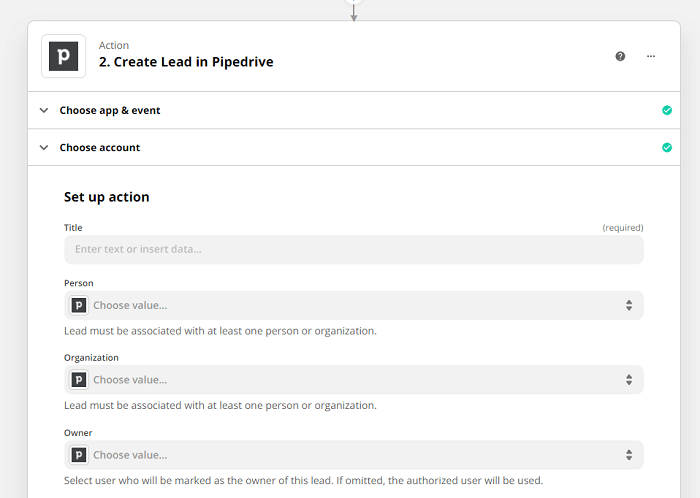
Task: Open the help question mark icon
Action: point(620,56)
